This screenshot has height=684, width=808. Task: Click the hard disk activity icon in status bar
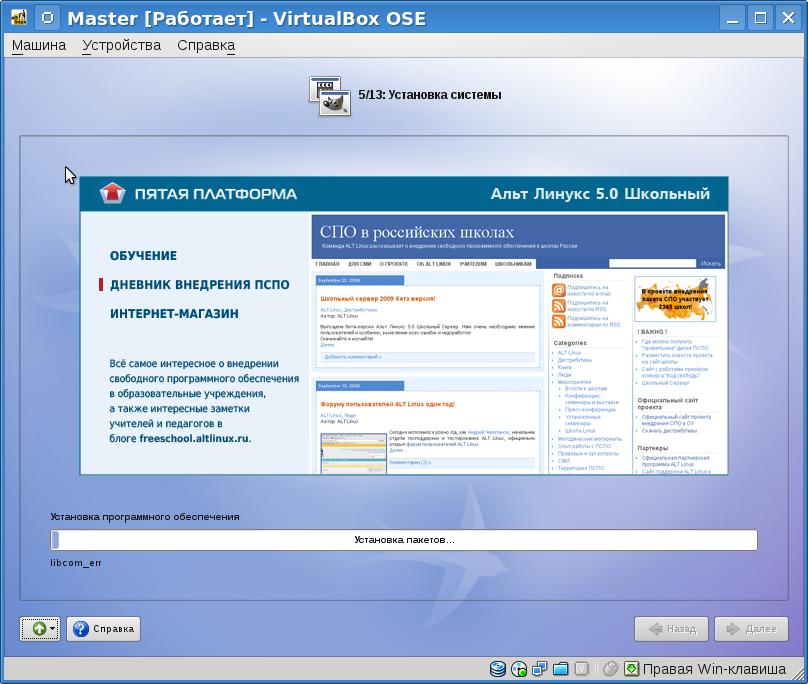(498, 669)
